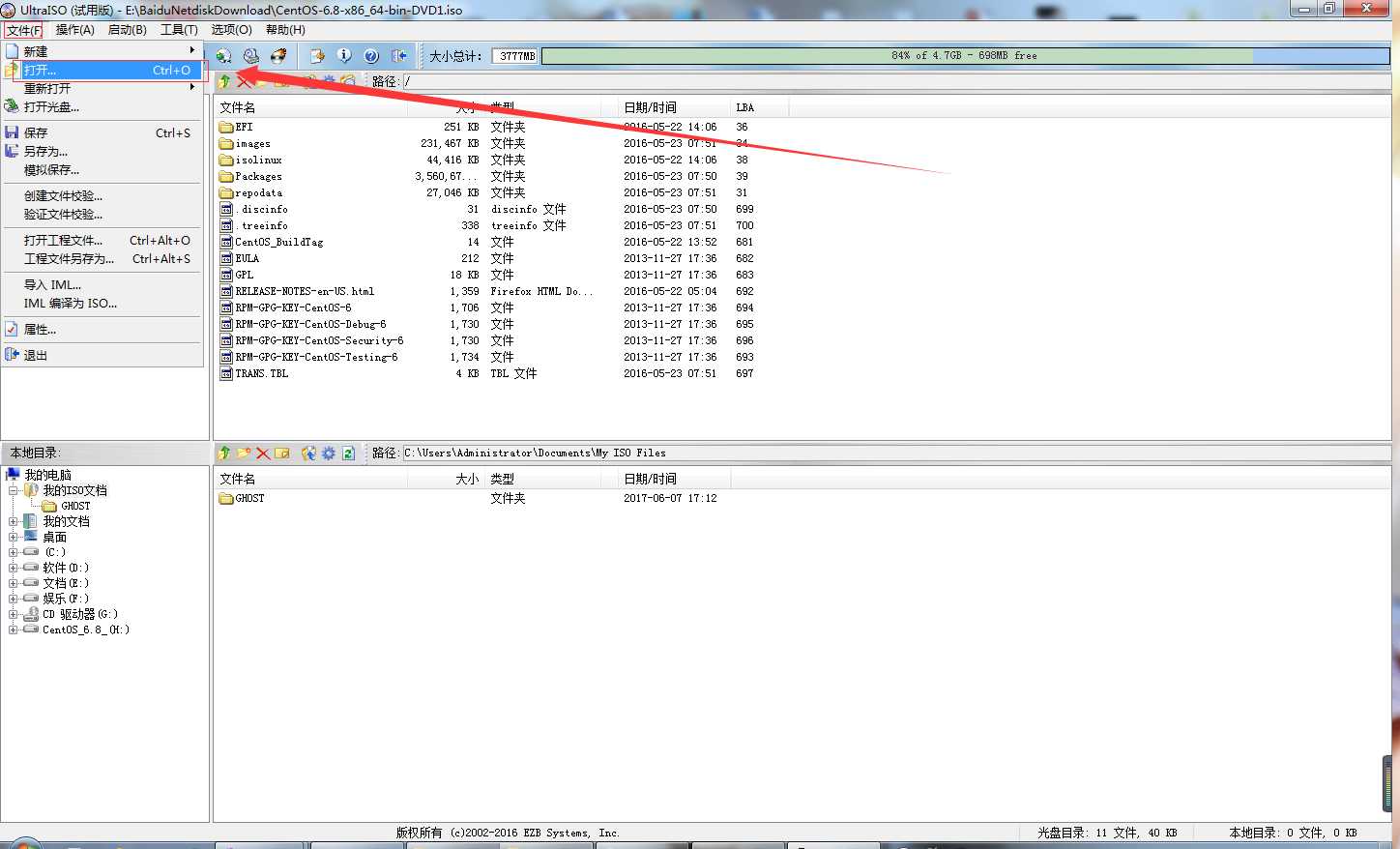Click refresh icon in local pane toolbar
1400x849 pixels.
pos(349,453)
